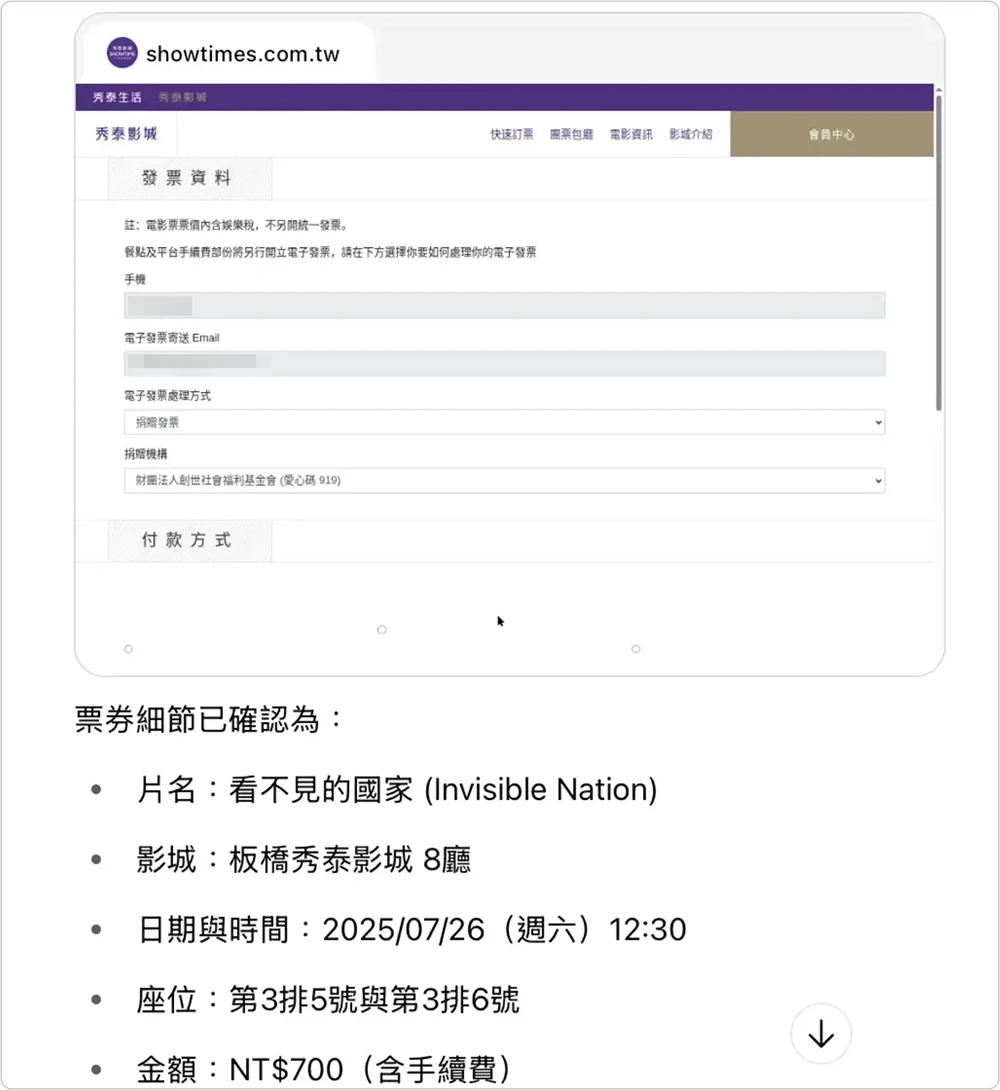Click the 座位 第3排5號 line
Viewport: 1000px width, 1090px height.
328,1000
